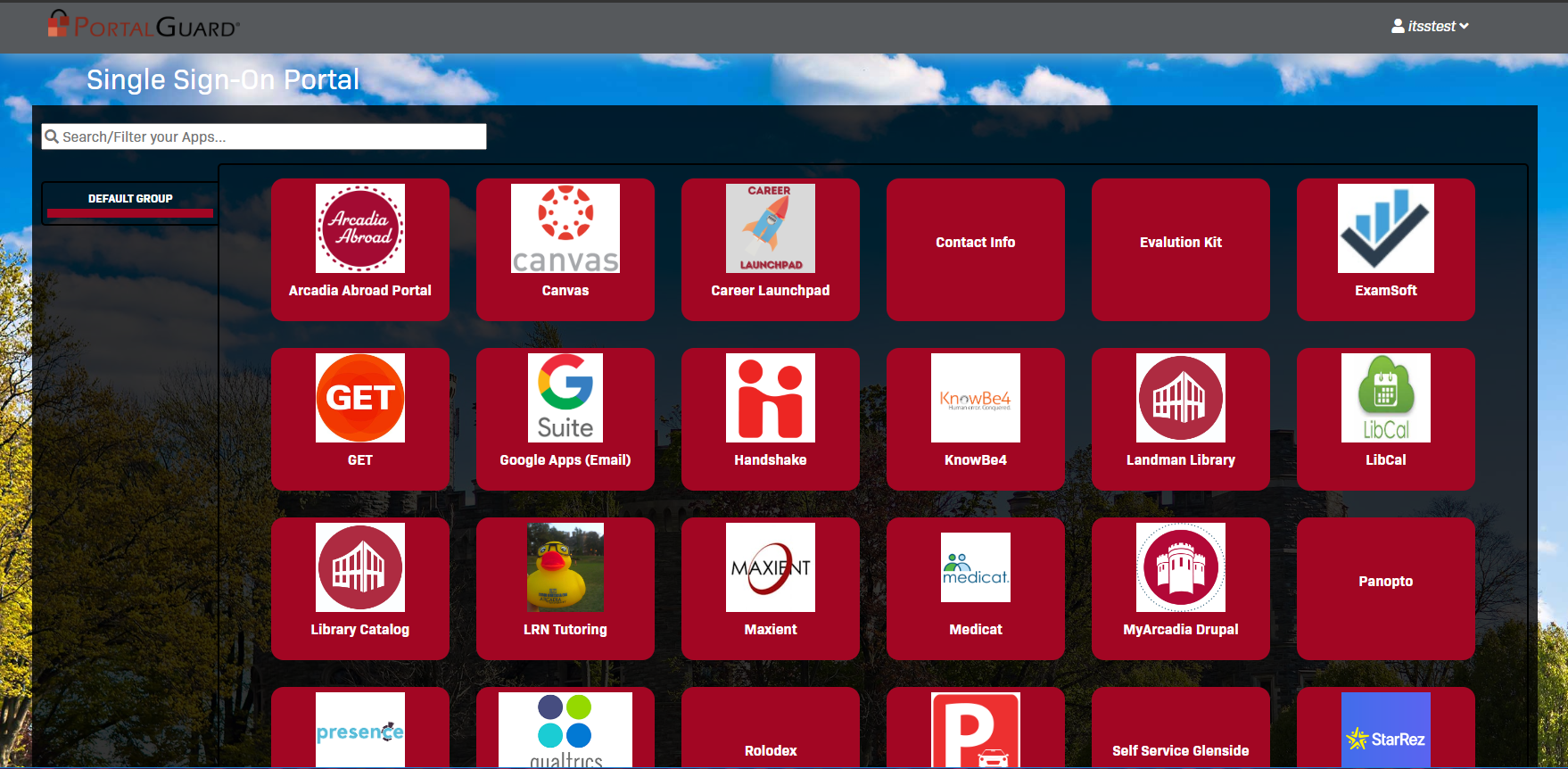Click the PortalGuard logo
The height and width of the screenshot is (769, 1568).
(x=144, y=25)
